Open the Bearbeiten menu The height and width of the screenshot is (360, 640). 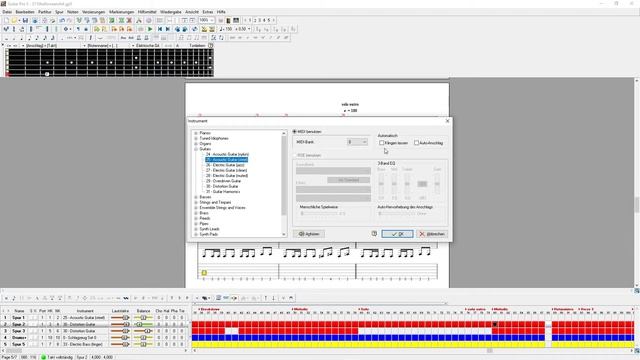(25, 12)
